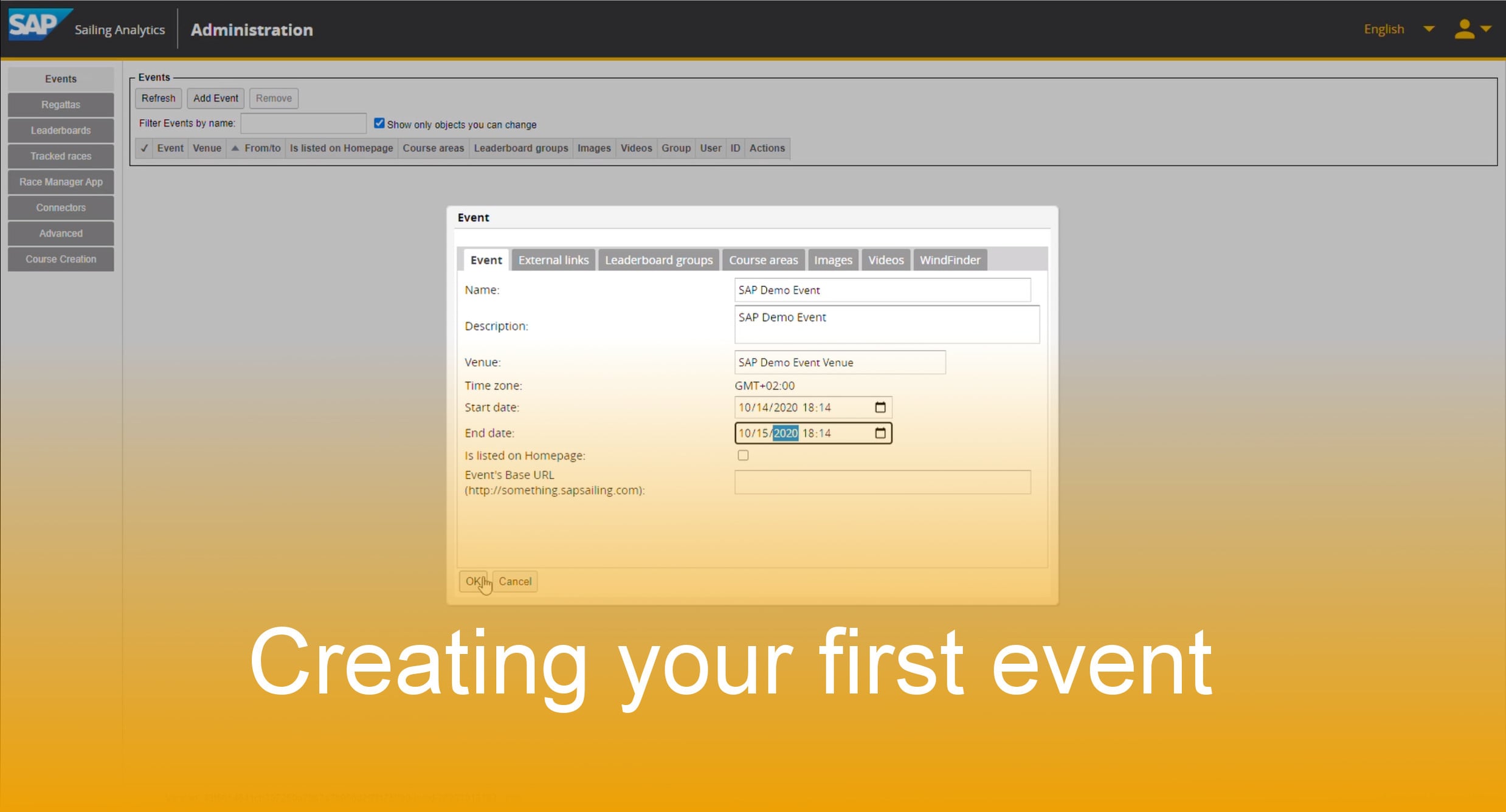
Task: Cancel the Event dialog
Action: pos(514,581)
